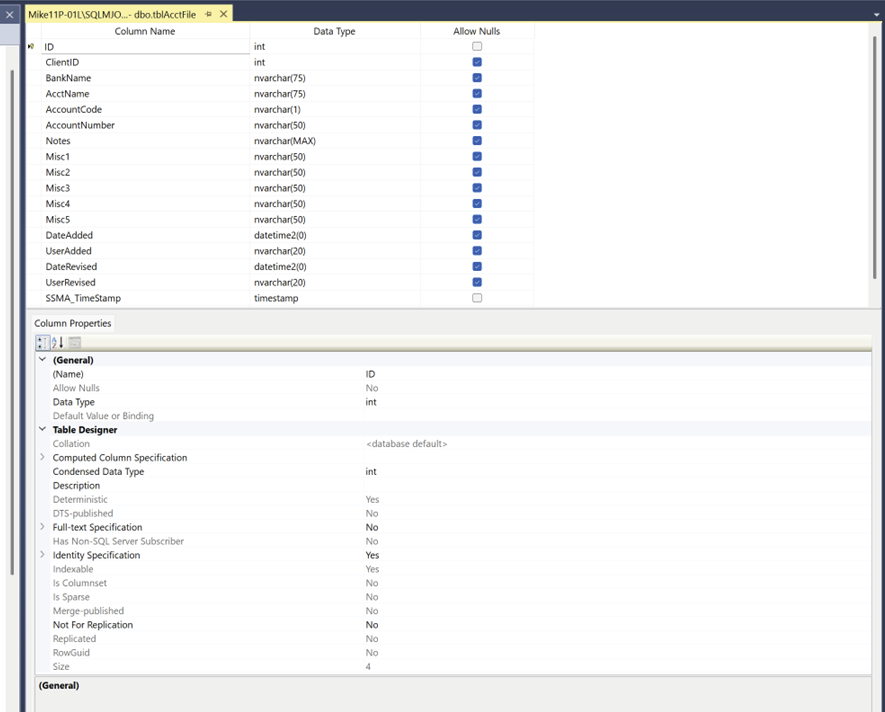Select the BankName column name cell

(x=146, y=78)
